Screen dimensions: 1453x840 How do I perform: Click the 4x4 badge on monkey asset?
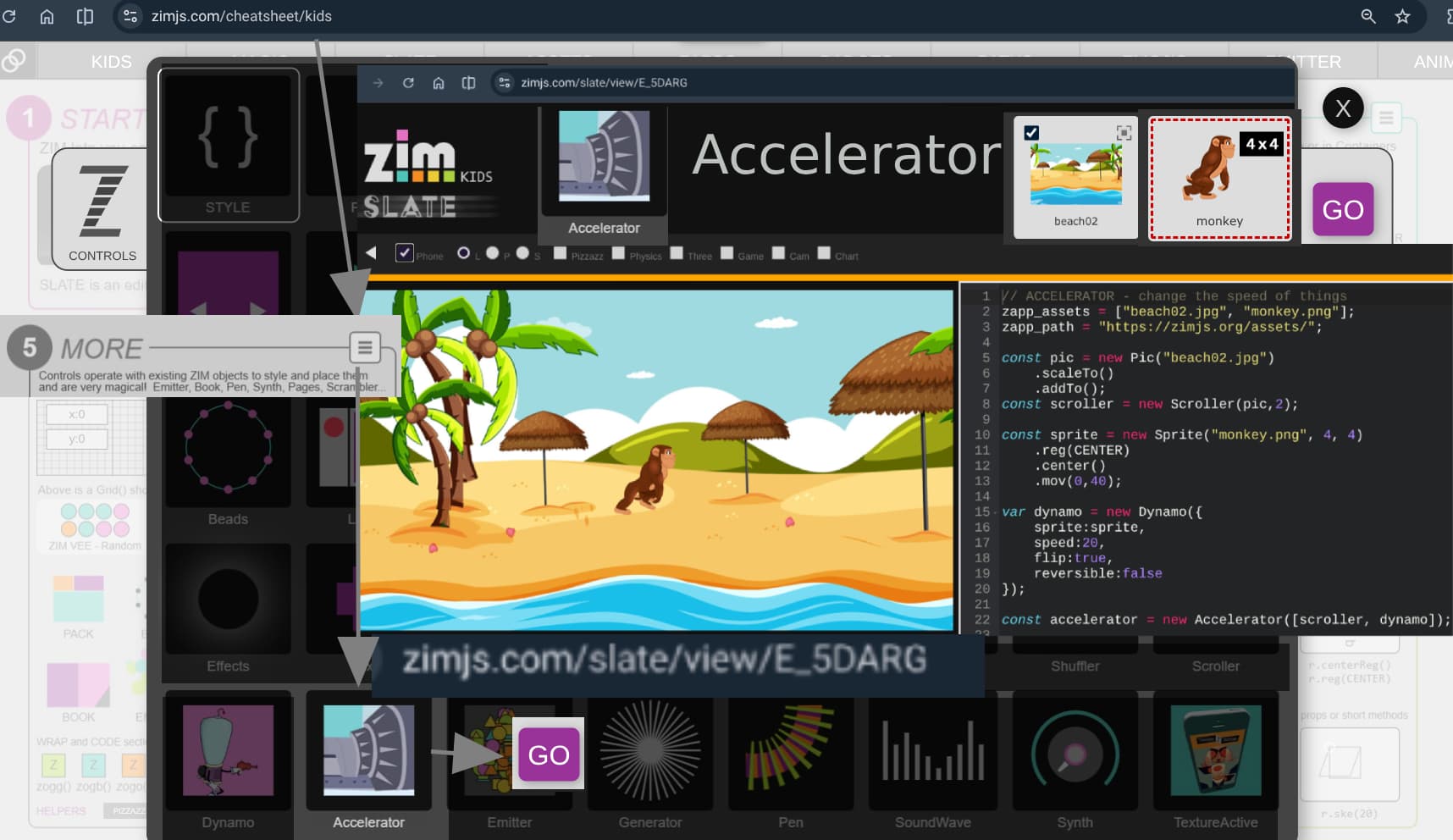coord(1262,144)
